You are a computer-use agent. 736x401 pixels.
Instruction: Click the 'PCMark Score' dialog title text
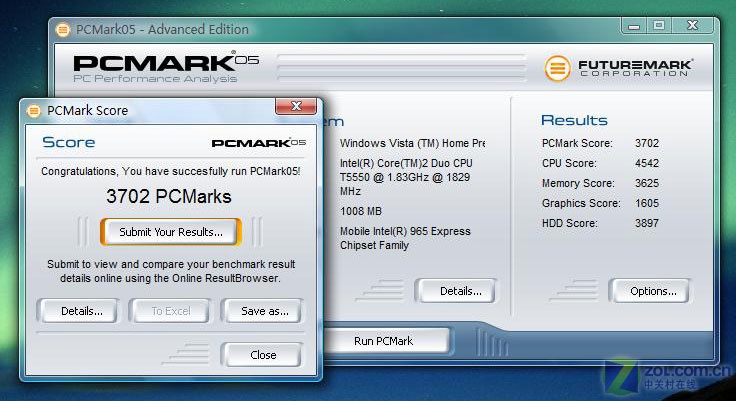pyautogui.click(x=87, y=111)
